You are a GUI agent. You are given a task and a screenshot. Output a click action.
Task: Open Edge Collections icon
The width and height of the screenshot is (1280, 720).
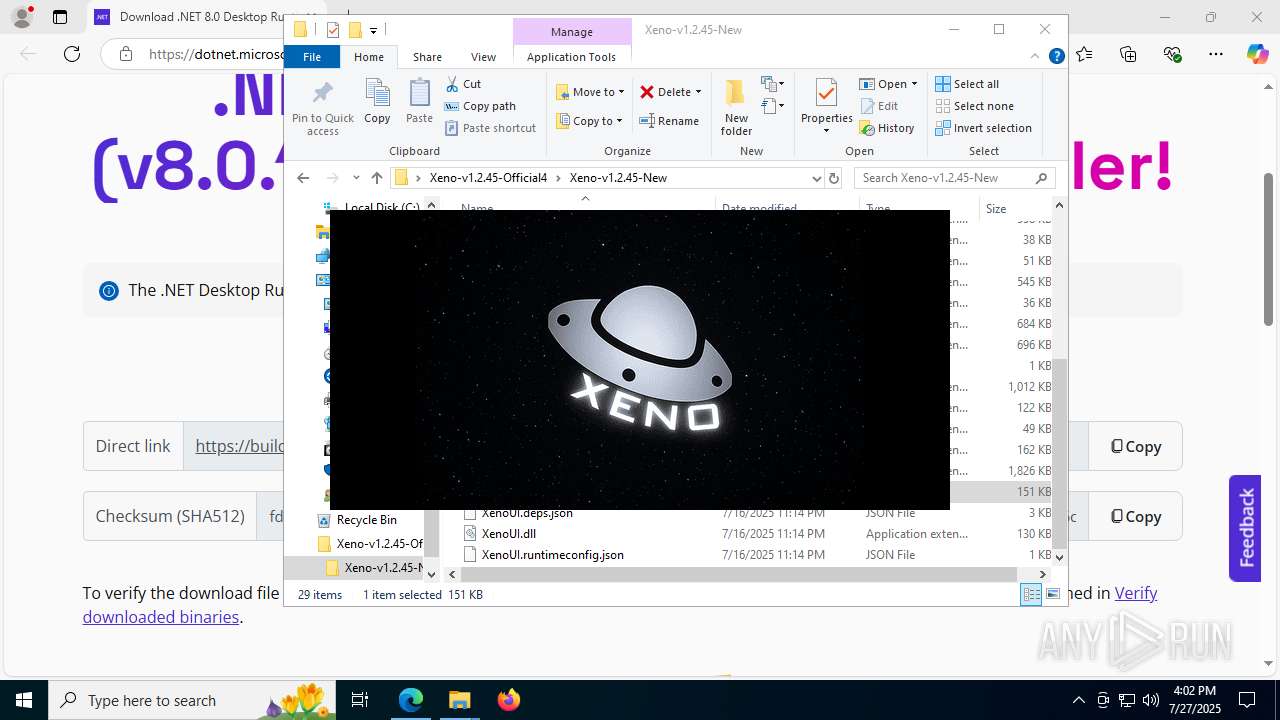pyautogui.click(x=1128, y=54)
